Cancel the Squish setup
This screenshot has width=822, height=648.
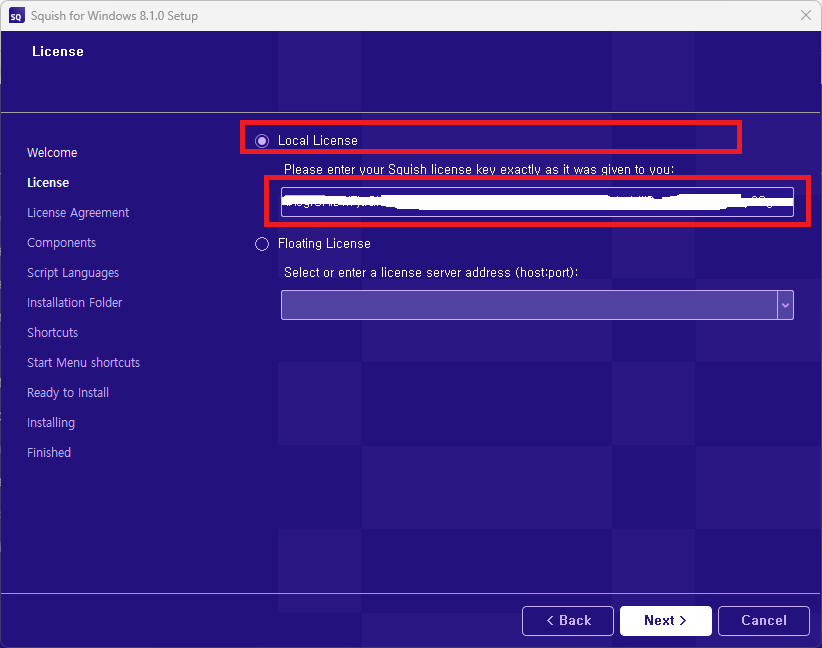point(764,621)
